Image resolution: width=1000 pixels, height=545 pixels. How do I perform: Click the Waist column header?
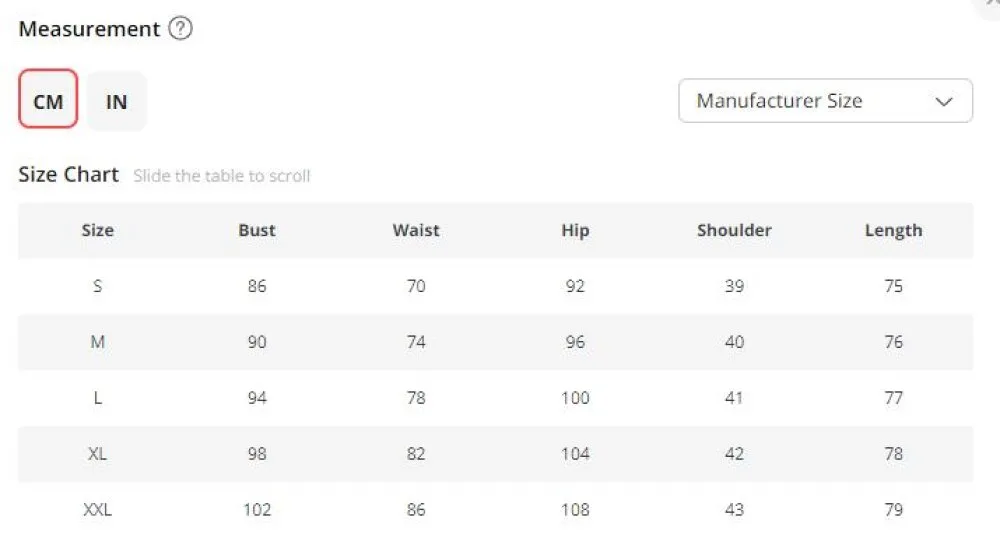pos(416,230)
